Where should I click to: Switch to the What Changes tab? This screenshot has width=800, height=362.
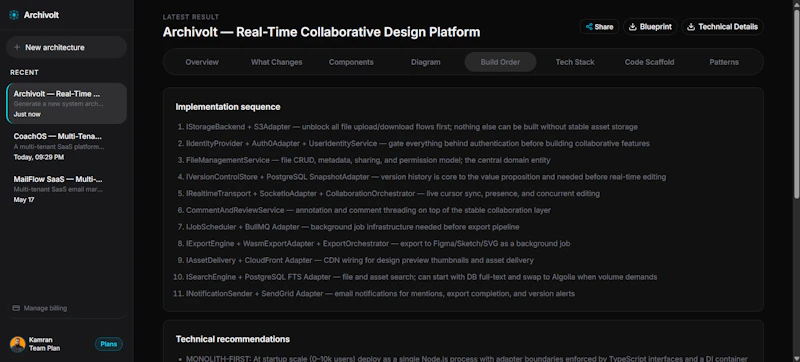pyautogui.click(x=277, y=62)
